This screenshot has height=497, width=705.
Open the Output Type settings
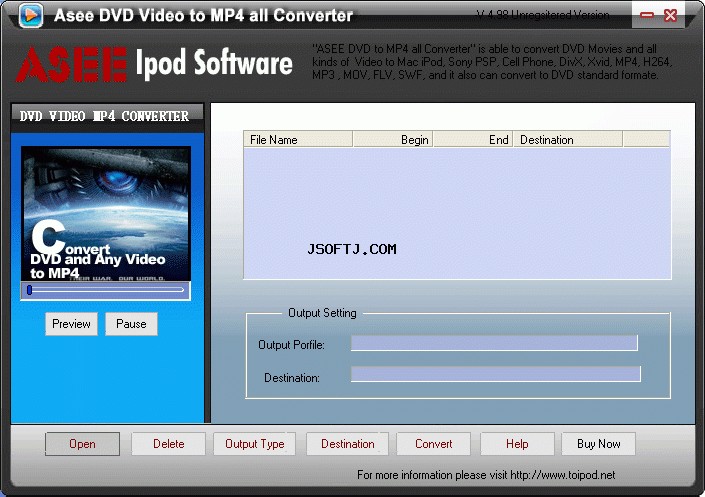pyautogui.click(x=254, y=444)
